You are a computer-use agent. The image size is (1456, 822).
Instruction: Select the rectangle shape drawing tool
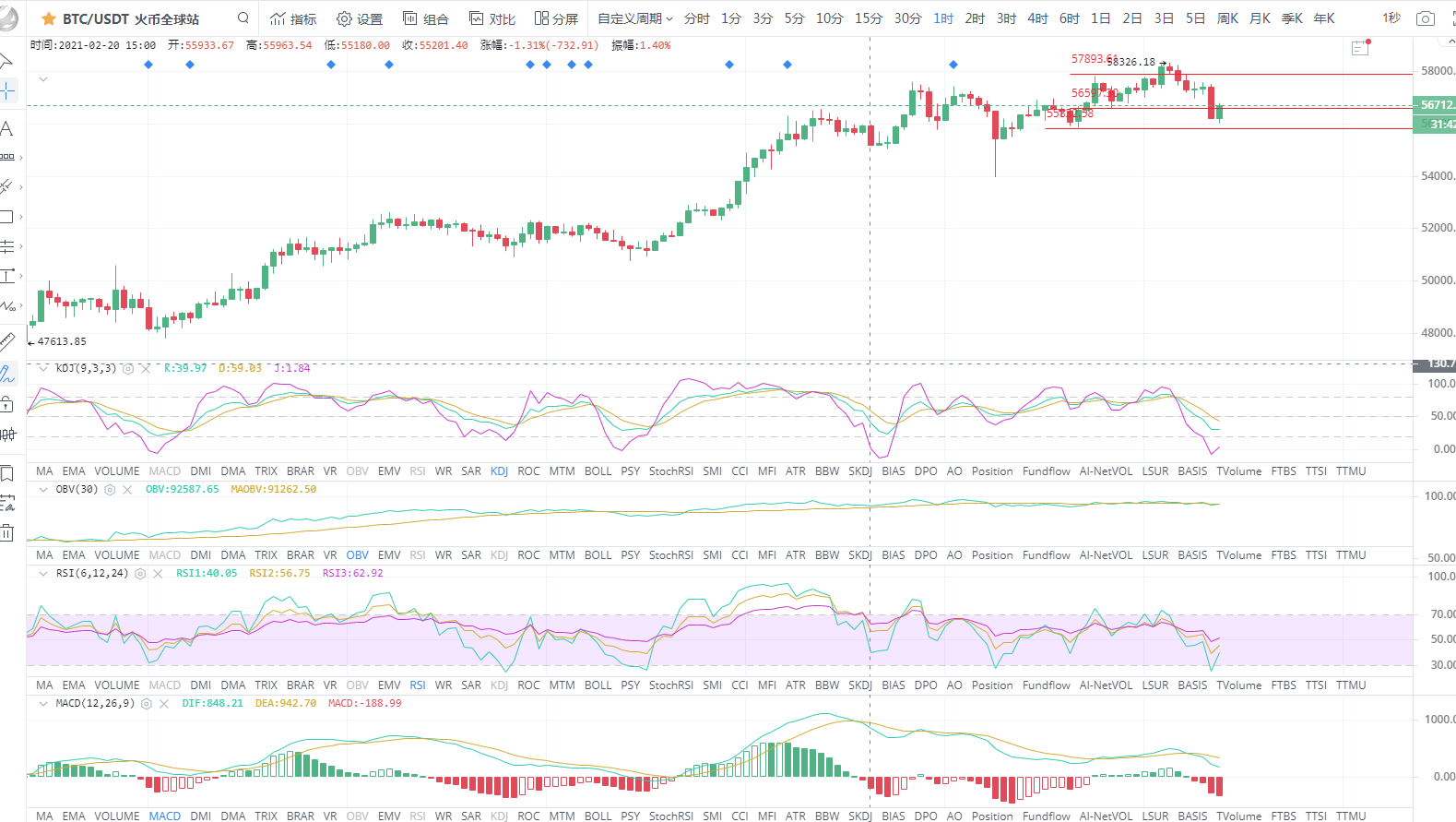point(6,217)
